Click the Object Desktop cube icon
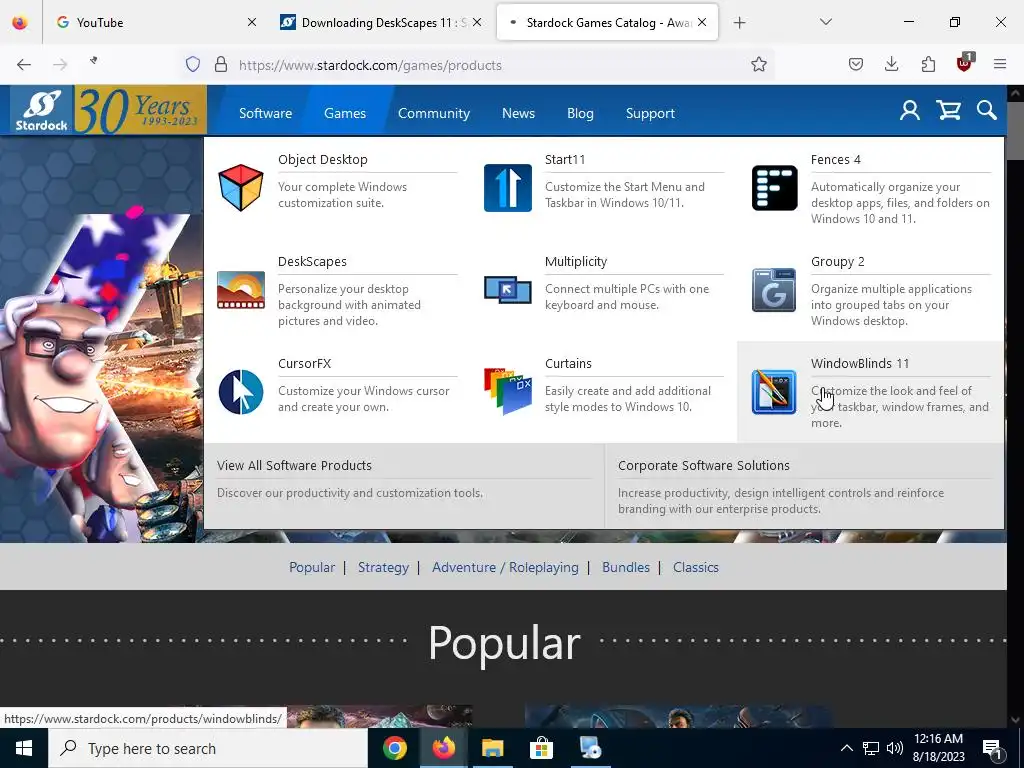 click(x=241, y=187)
